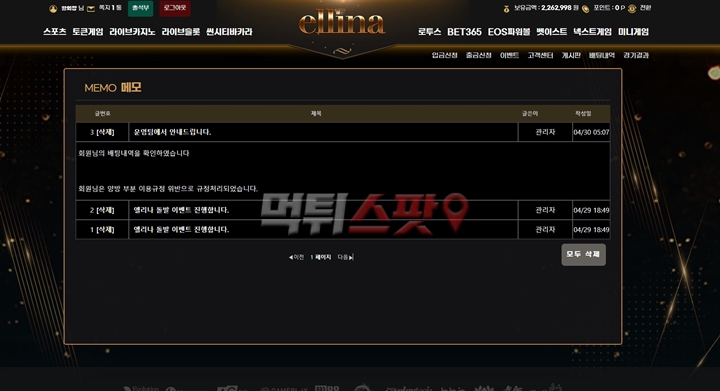Viewport: 720px width, 391px height.
Task: Delete memo number 1 via [삭제]
Action: [105, 229]
